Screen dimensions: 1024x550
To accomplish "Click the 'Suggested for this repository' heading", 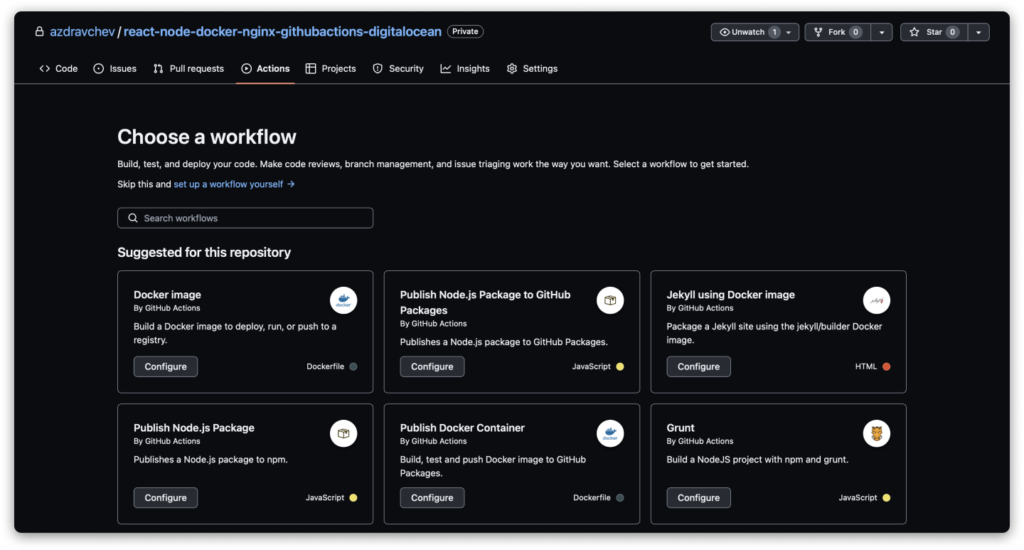I will click(204, 252).
